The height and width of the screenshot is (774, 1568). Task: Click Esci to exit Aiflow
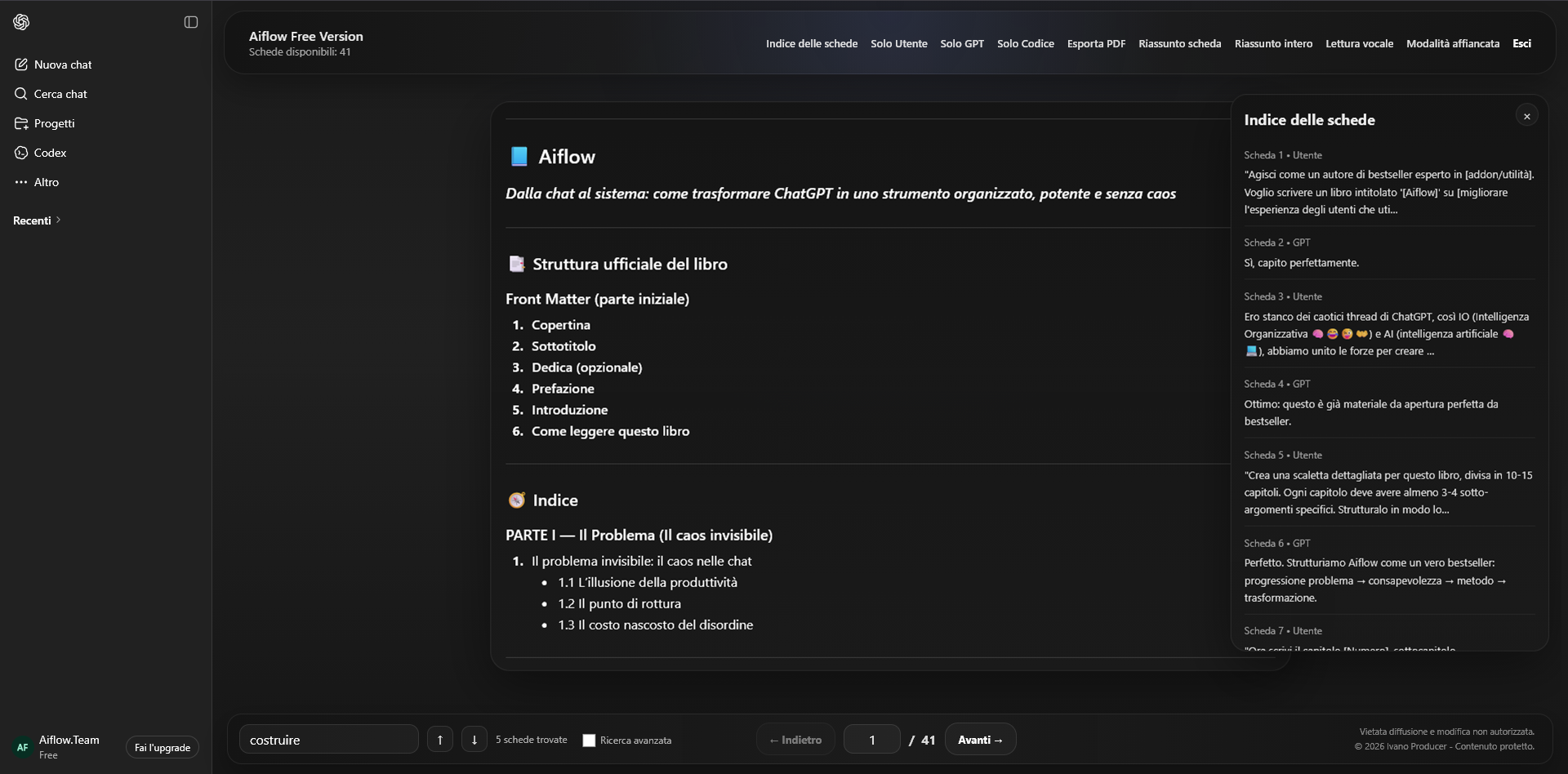point(1521,43)
